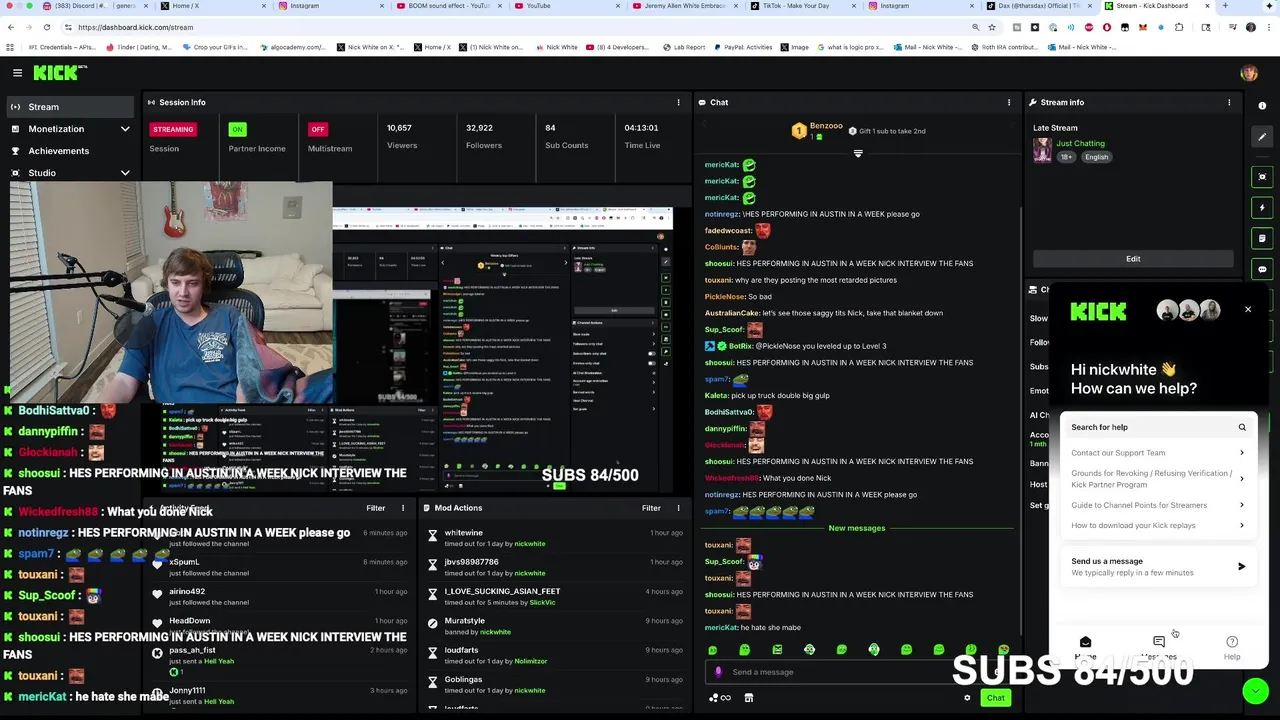Open the Mod Actions panel three-dot menu
This screenshot has width=1280, height=720.
click(678, 508)
